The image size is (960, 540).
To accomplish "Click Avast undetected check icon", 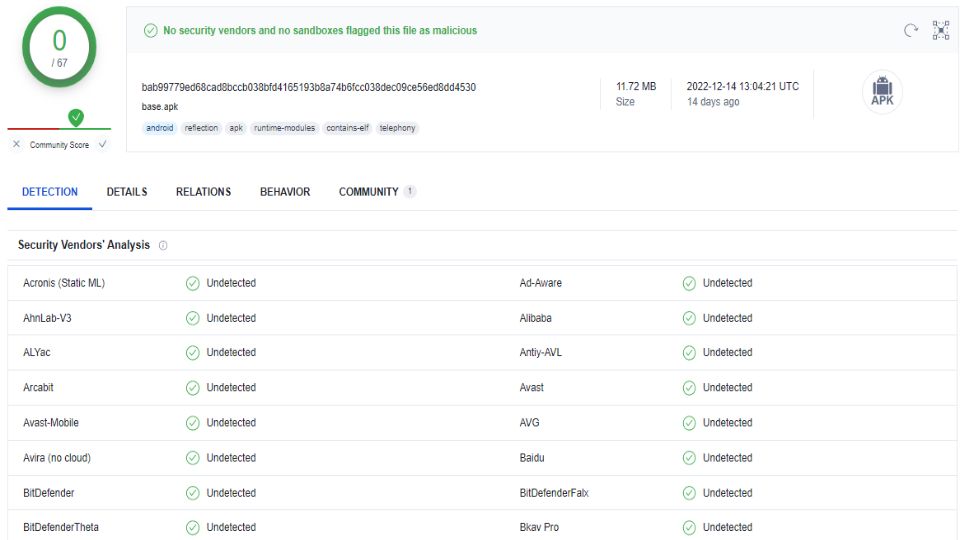I will (x=689, y=388).
